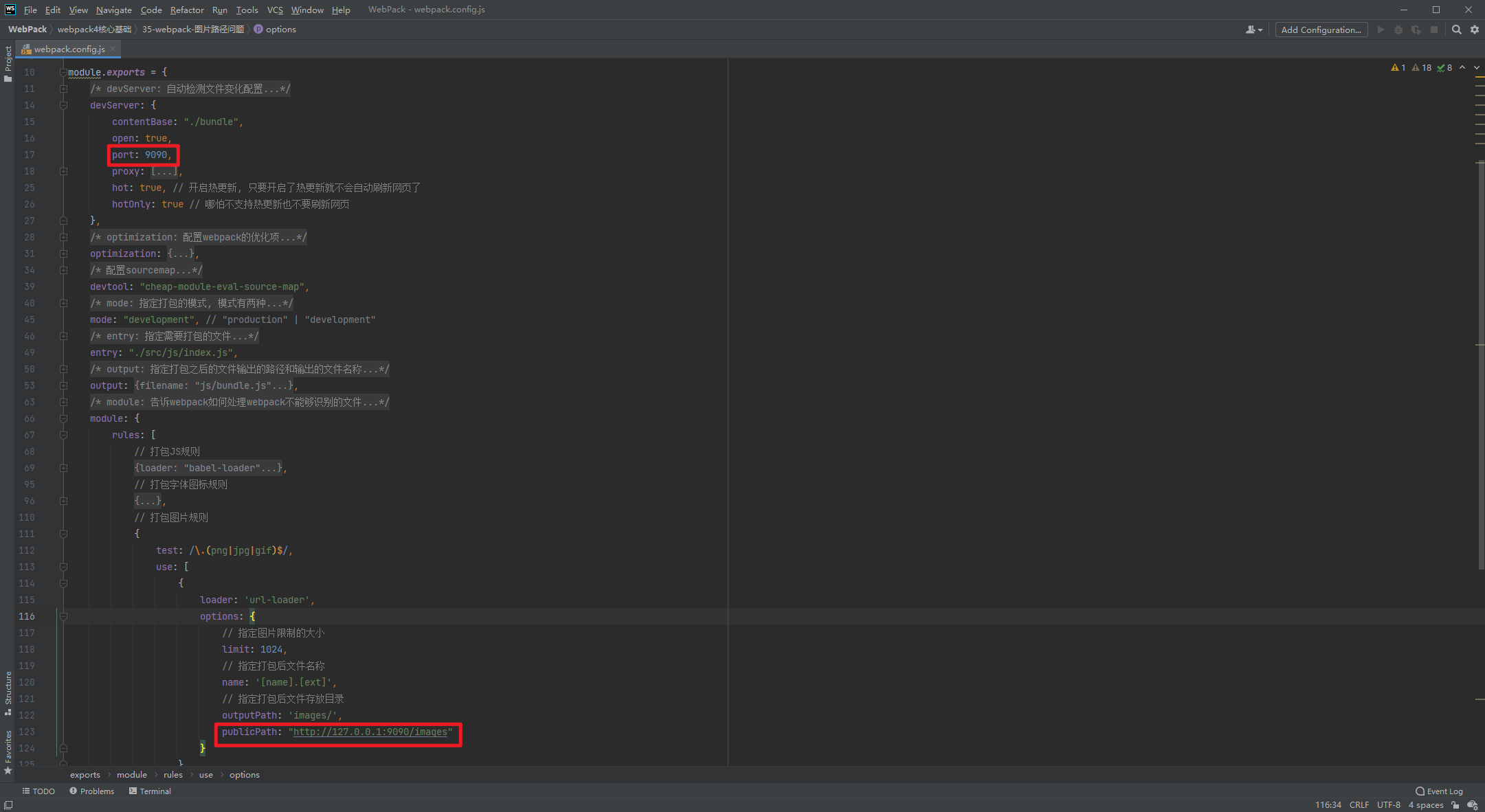
Task: Open Search Everywhere magnifier icon
Action: [1457, 30]
